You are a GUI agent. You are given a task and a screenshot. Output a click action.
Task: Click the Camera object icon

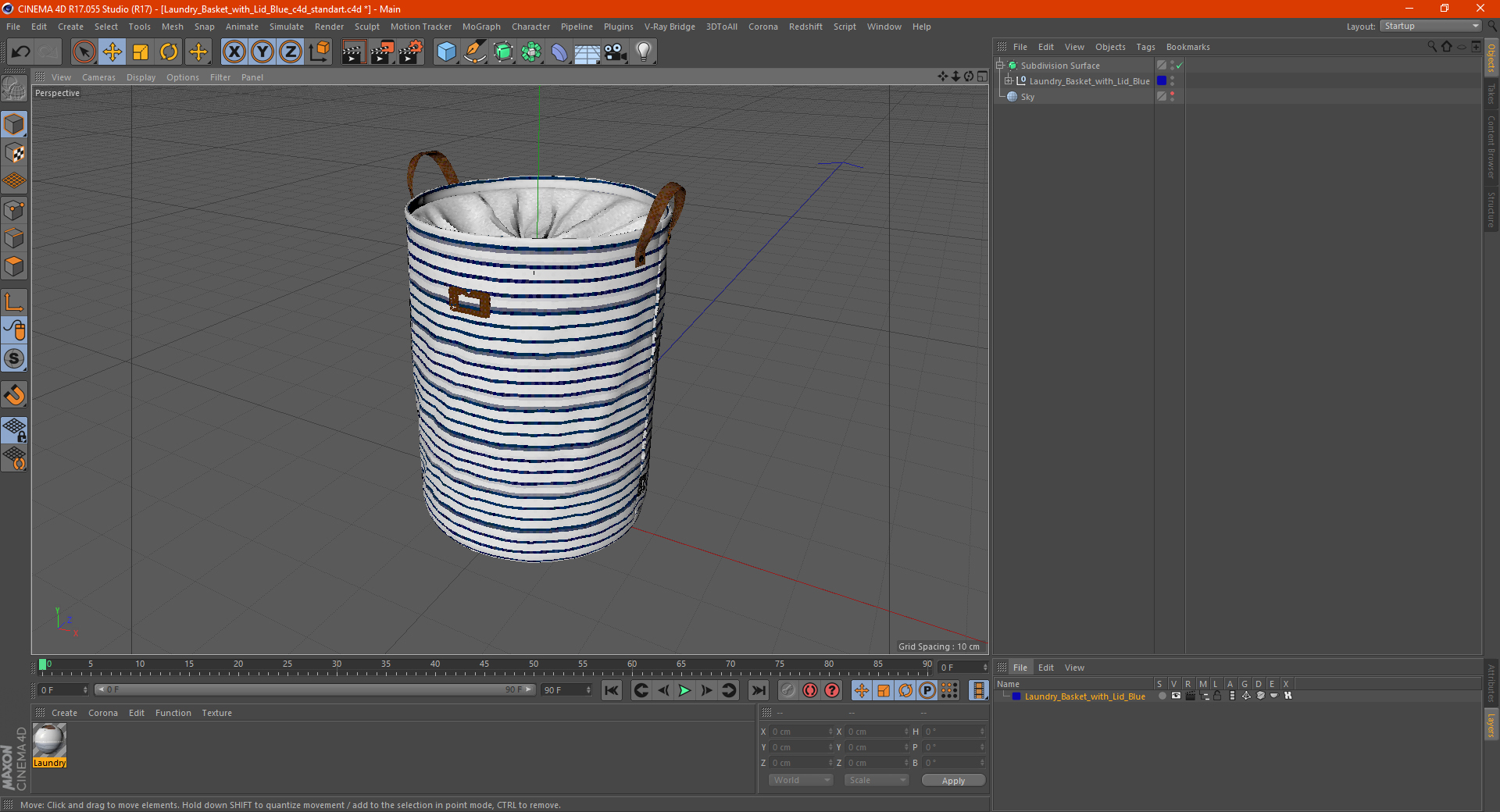pyautogui.click(x=615, y=52)
